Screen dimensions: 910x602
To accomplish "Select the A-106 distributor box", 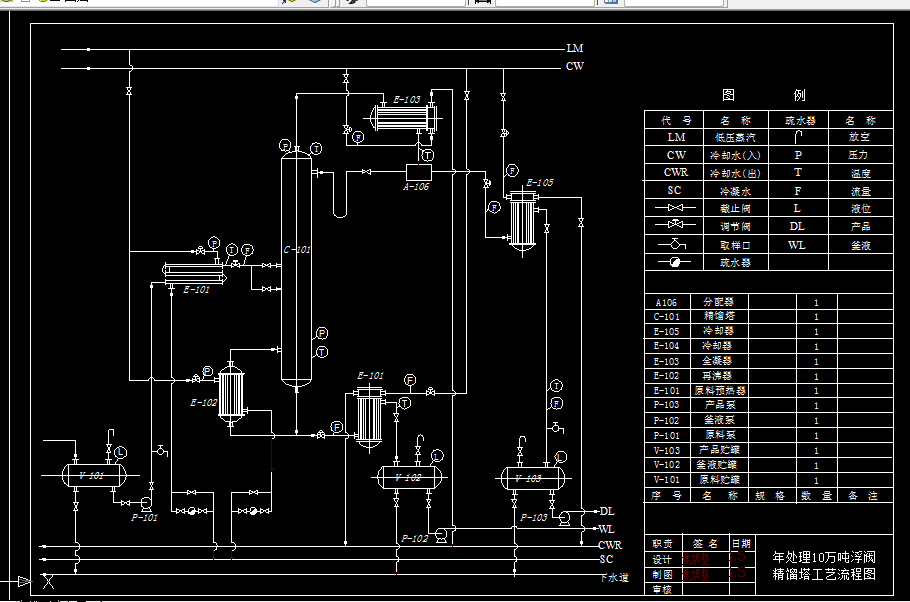I will tap(418, 172).
